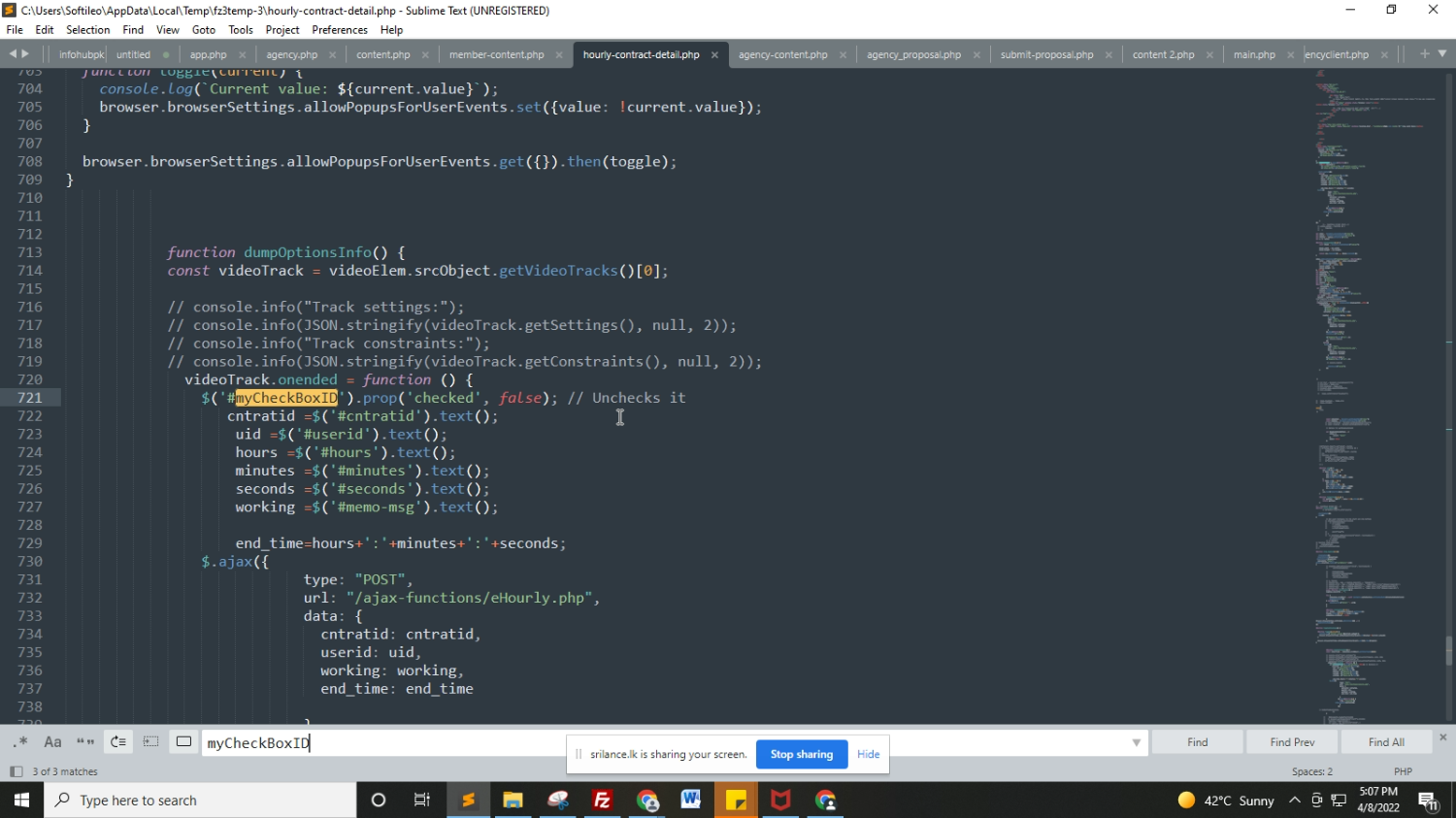The width and height of the screenshot is (1456, 818).
Task: Open FileZilla from the taskbar
Action: [x=602, y=801]
